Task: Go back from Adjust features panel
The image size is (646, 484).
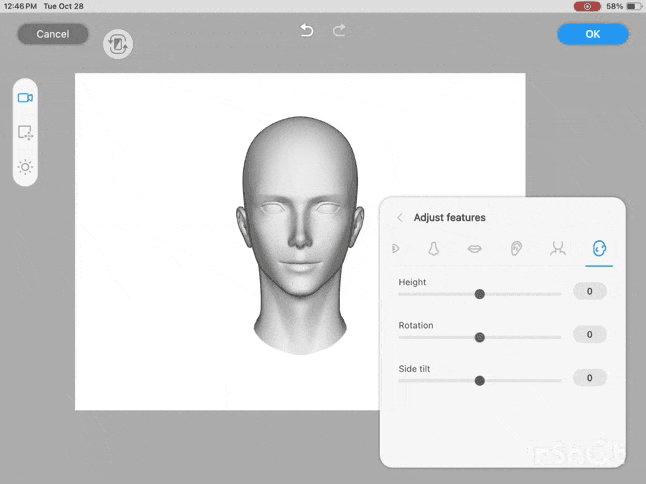Action: 400,218
